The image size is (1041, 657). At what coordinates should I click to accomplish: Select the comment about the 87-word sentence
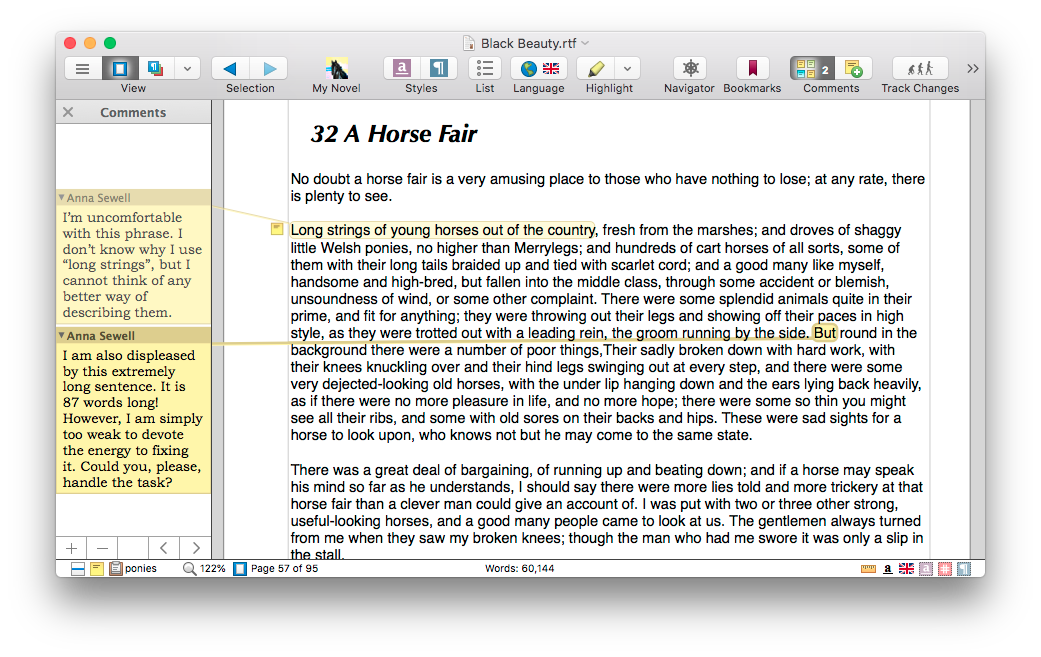(133, 418)
